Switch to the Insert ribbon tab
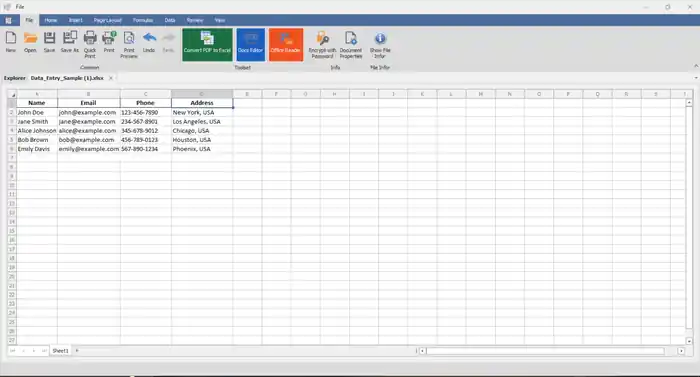 pos(75,20)
